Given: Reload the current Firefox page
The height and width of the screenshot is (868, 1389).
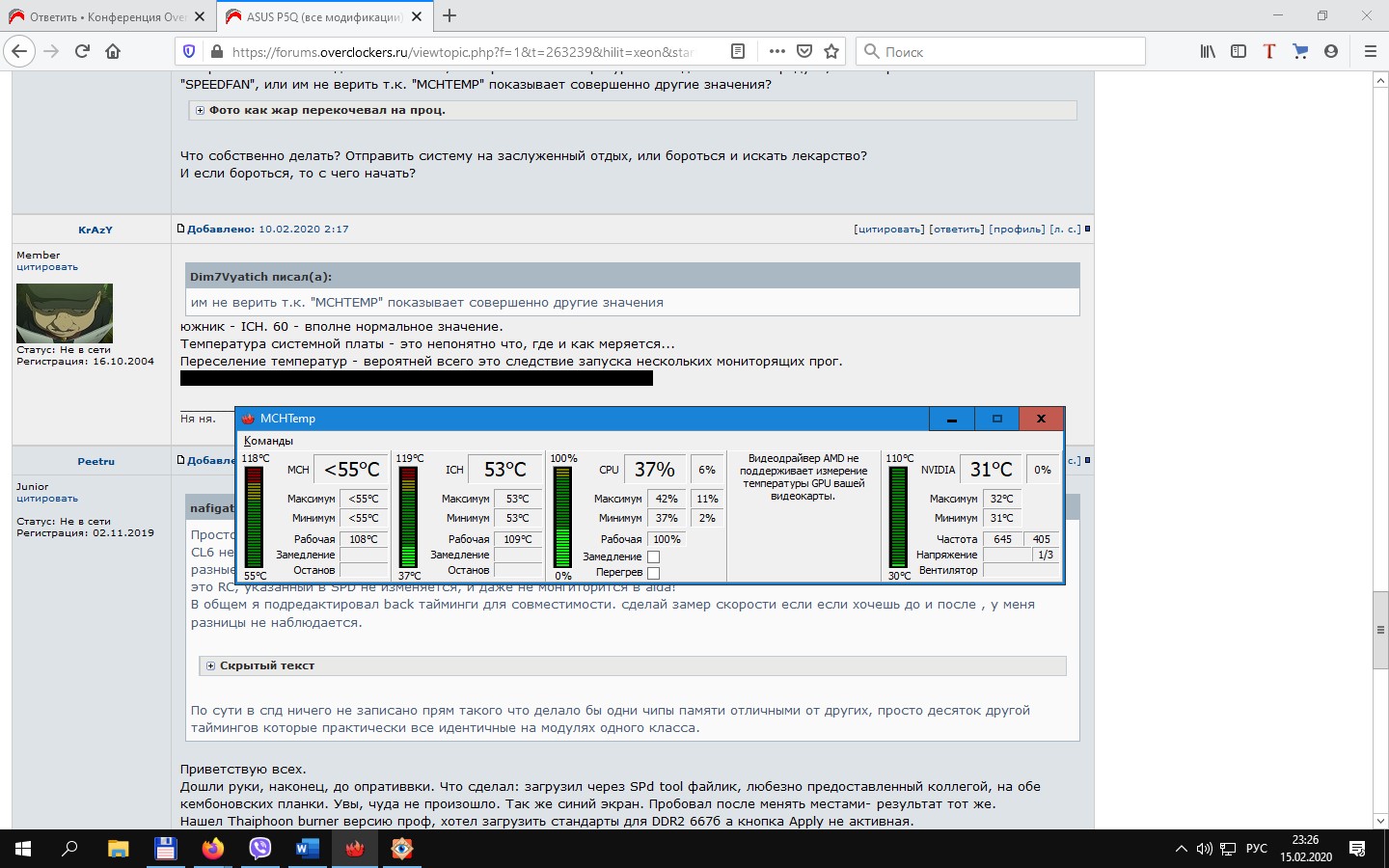Looking at the screenshot, I should pyautogui.click(x=82, y=51).
